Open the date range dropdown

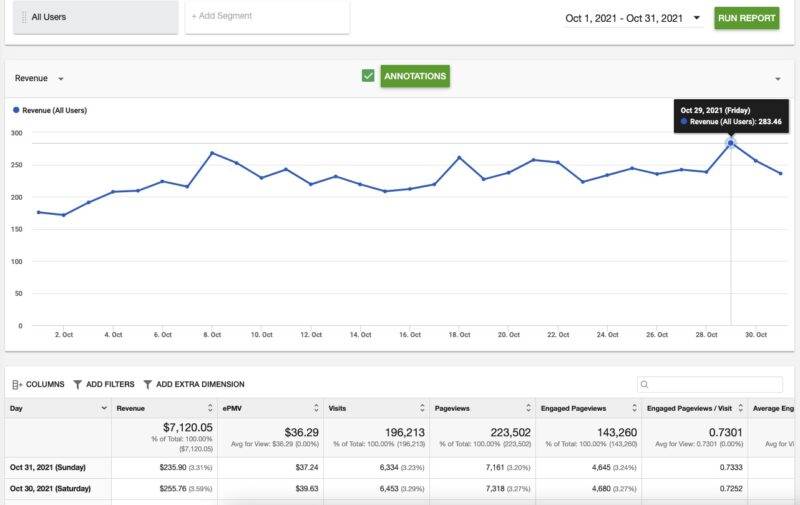point(633,18)
